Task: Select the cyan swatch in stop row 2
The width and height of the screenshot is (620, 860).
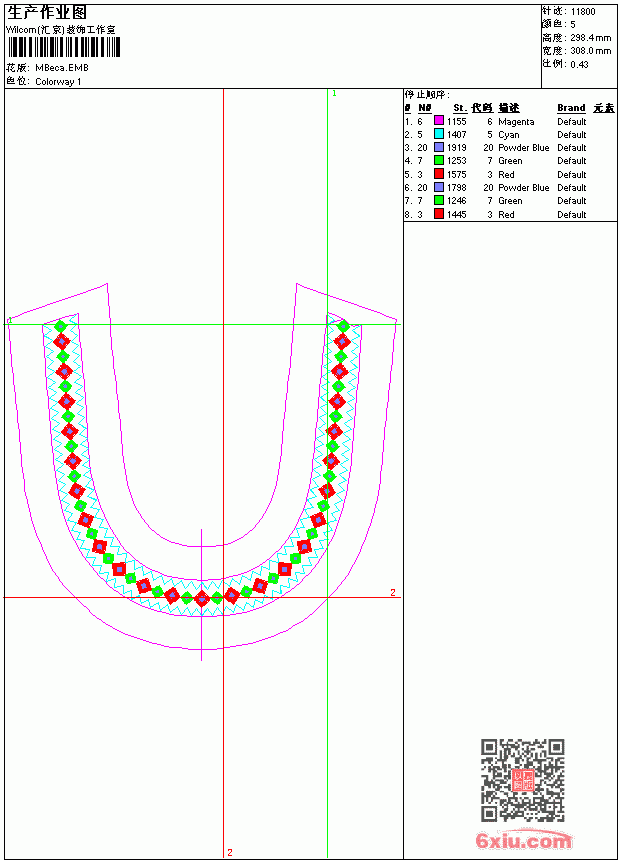Action: coord(439,134)
